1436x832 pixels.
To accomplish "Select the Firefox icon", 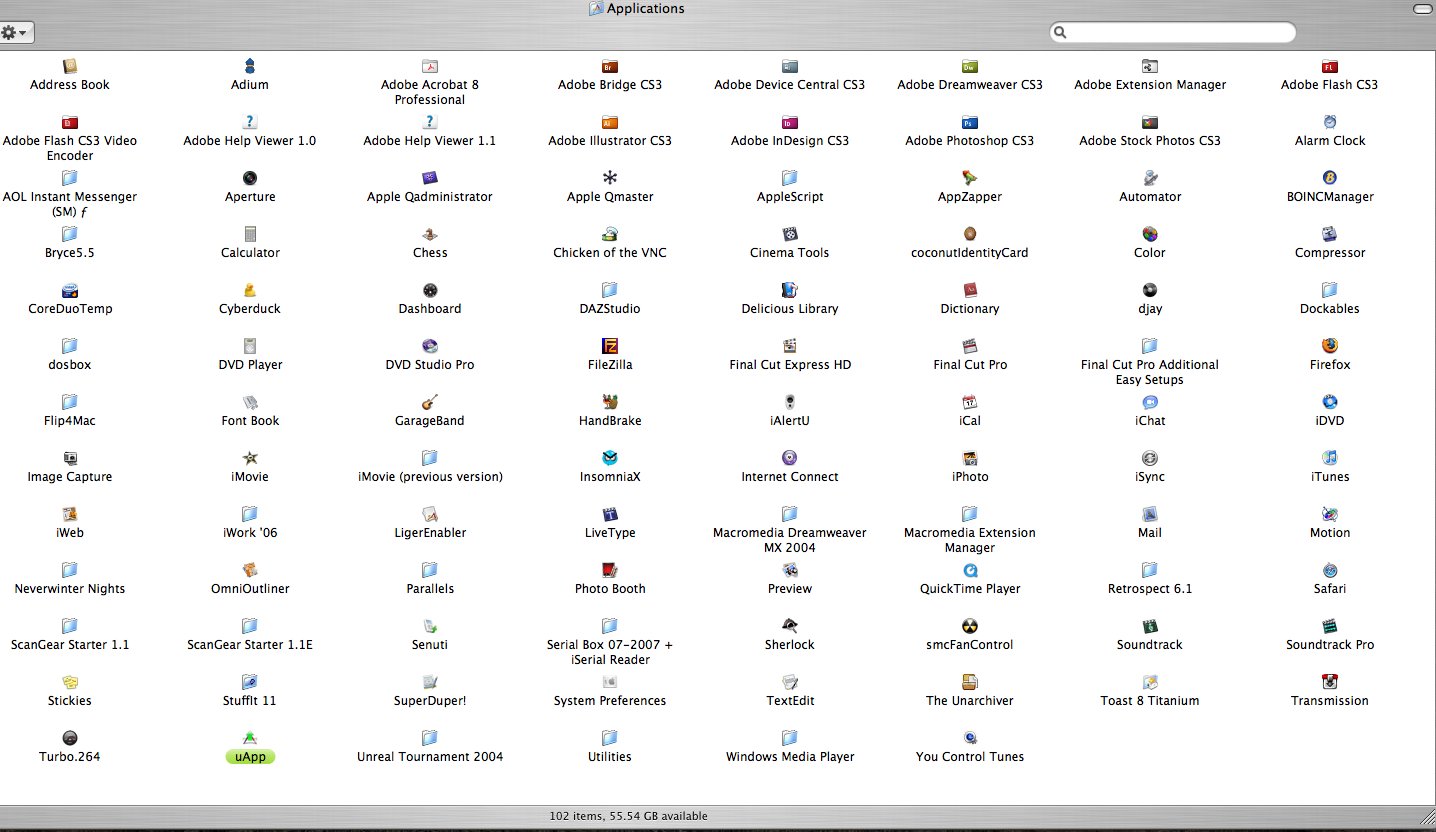I will [x=1330, y=346].
